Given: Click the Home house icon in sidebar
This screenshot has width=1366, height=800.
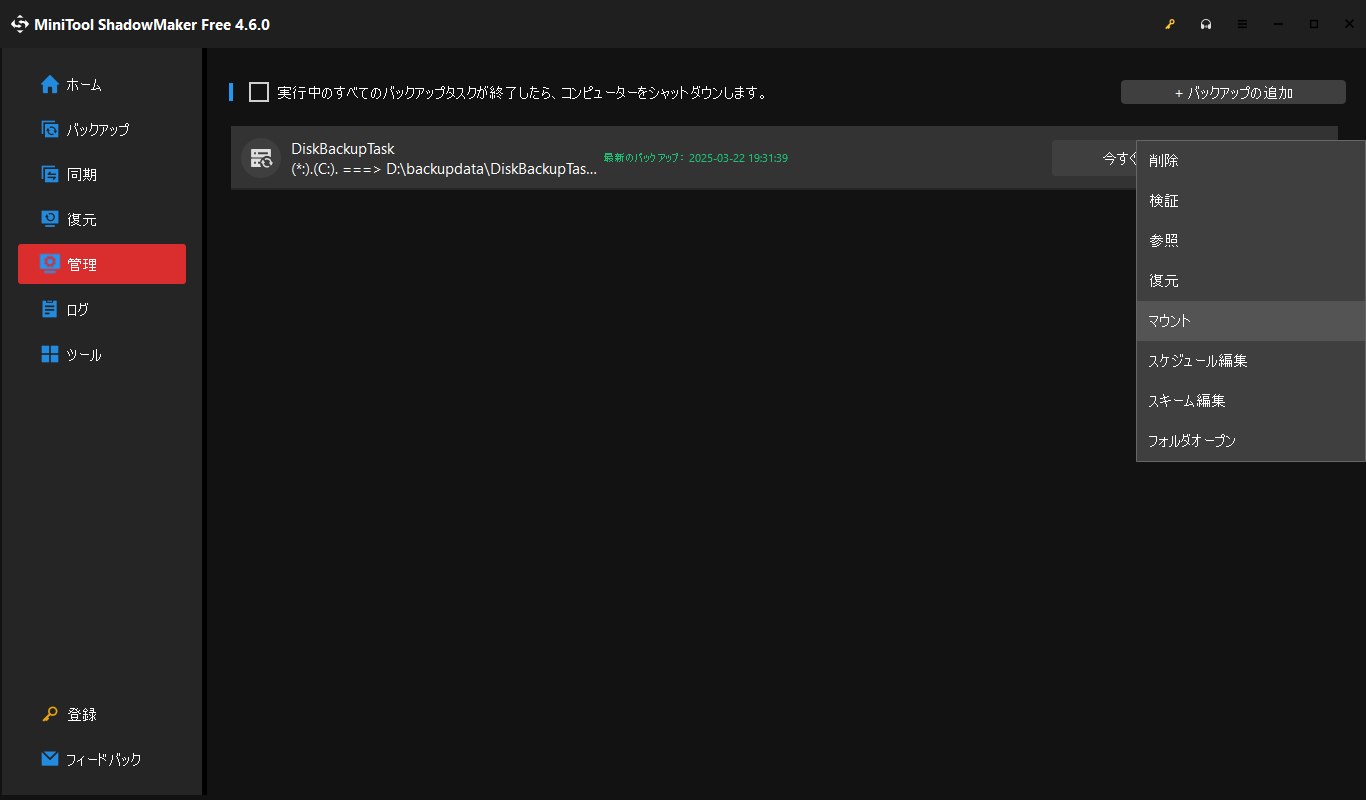Looking at the screenshot, I should [50, 84].
